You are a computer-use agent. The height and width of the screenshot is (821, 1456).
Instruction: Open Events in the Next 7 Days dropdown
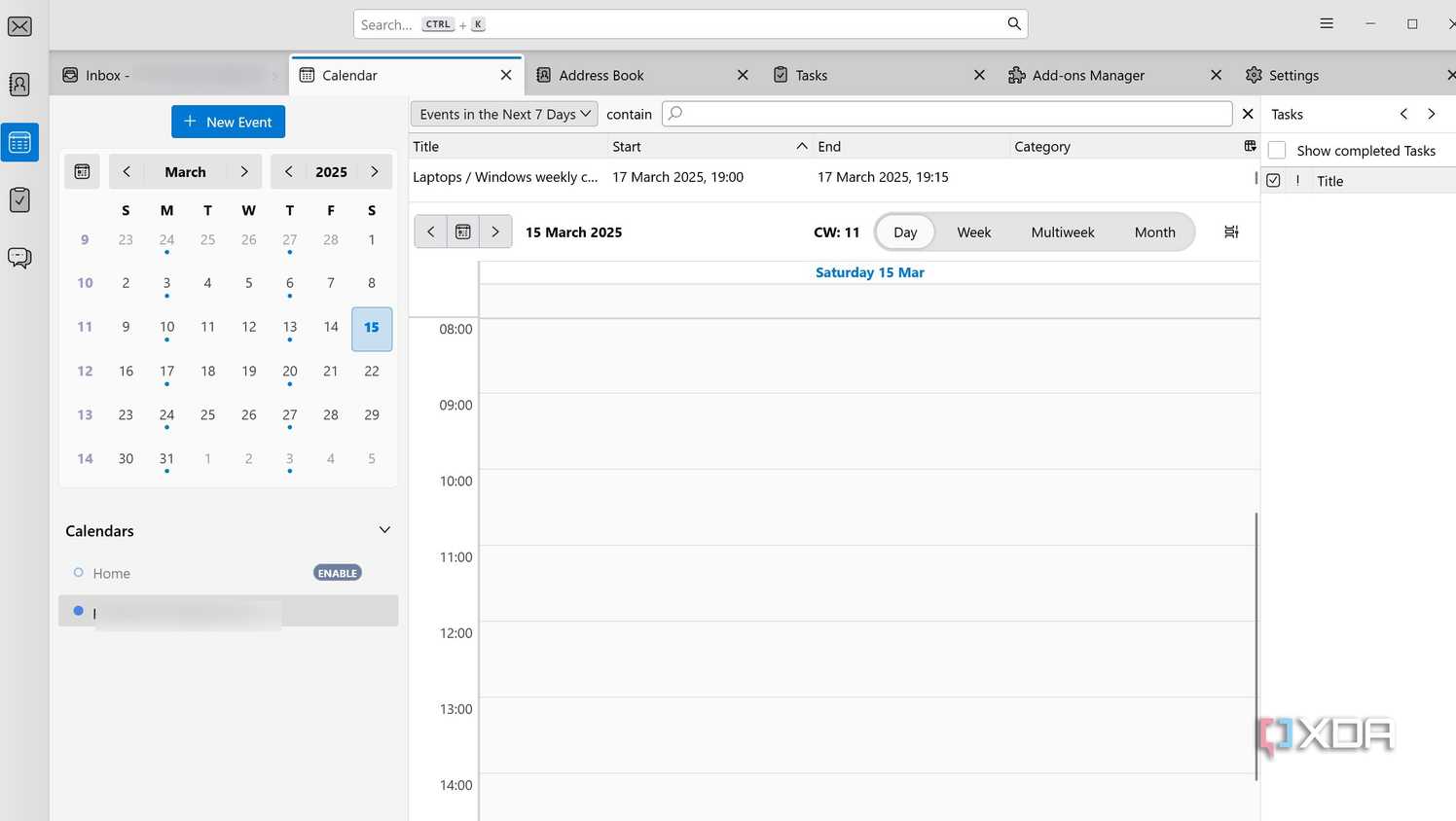(504, 114)
